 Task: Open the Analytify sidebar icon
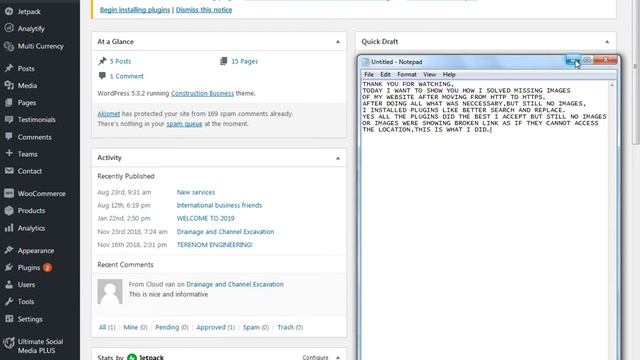click(9, 28)
